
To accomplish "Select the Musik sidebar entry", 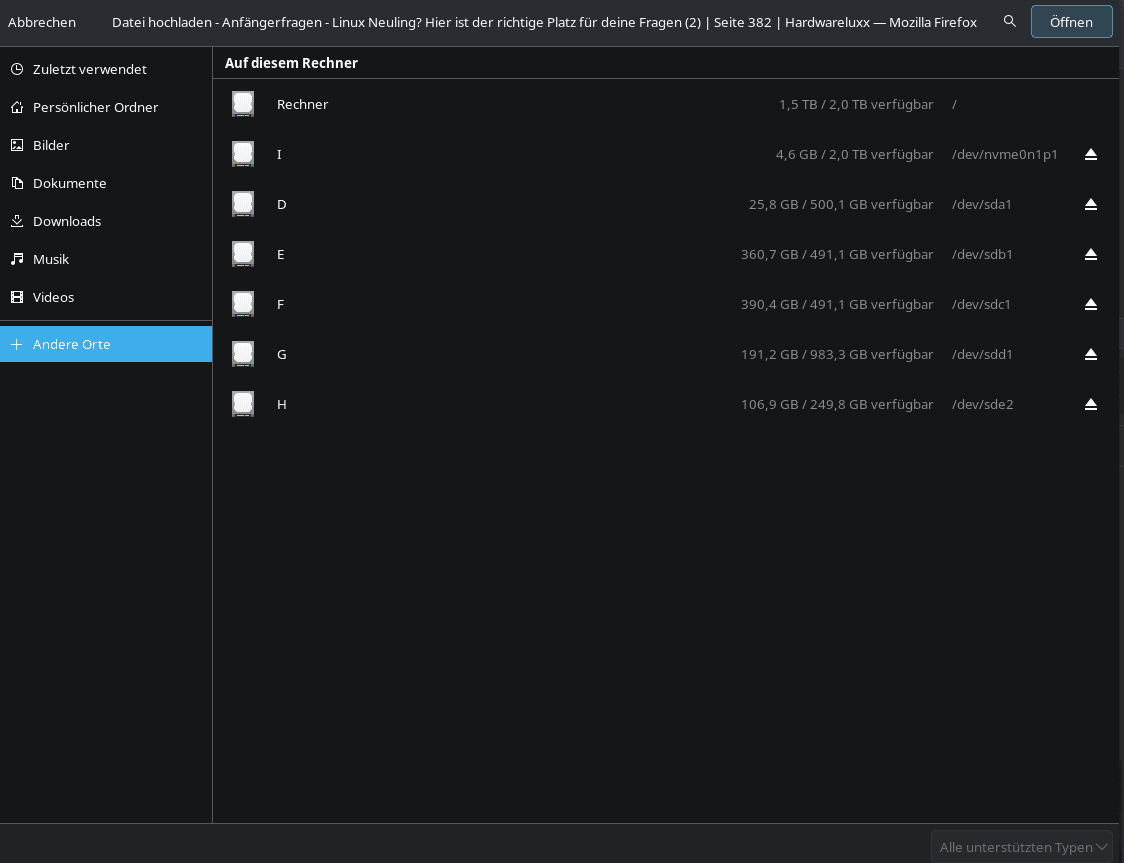I will pos(51,259).
